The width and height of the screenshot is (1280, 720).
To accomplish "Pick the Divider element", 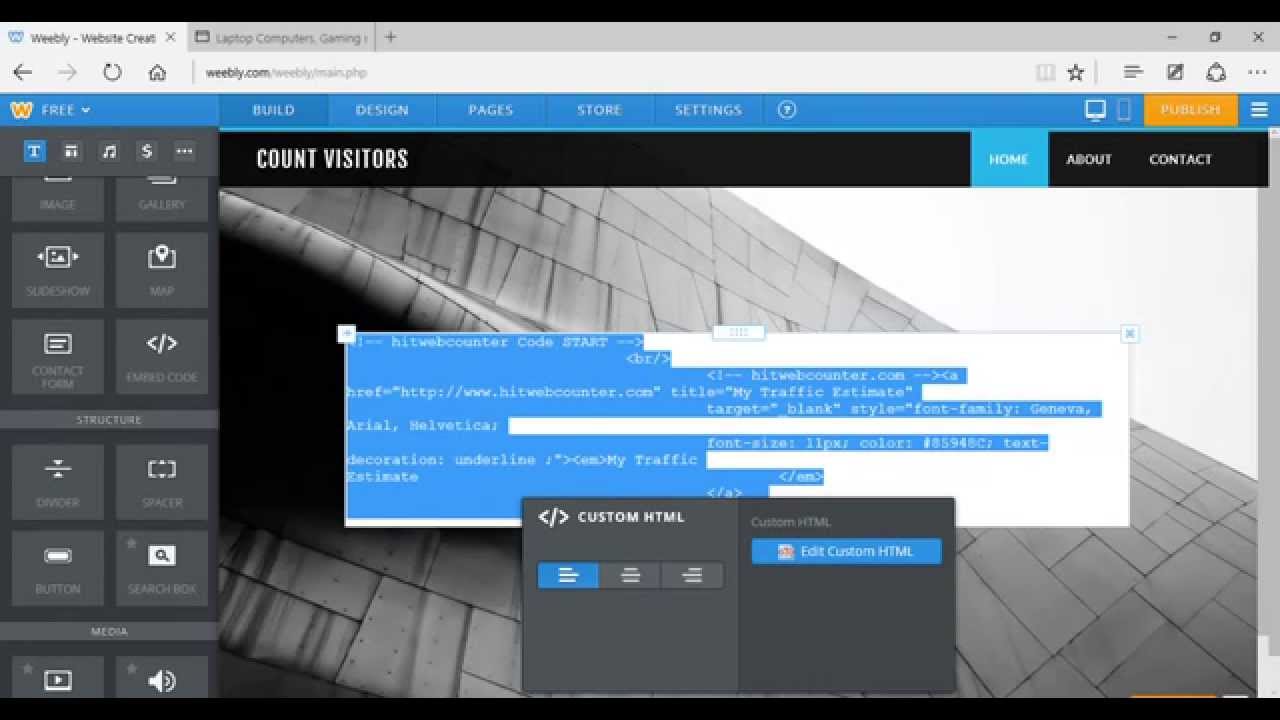I will [58, 482].
